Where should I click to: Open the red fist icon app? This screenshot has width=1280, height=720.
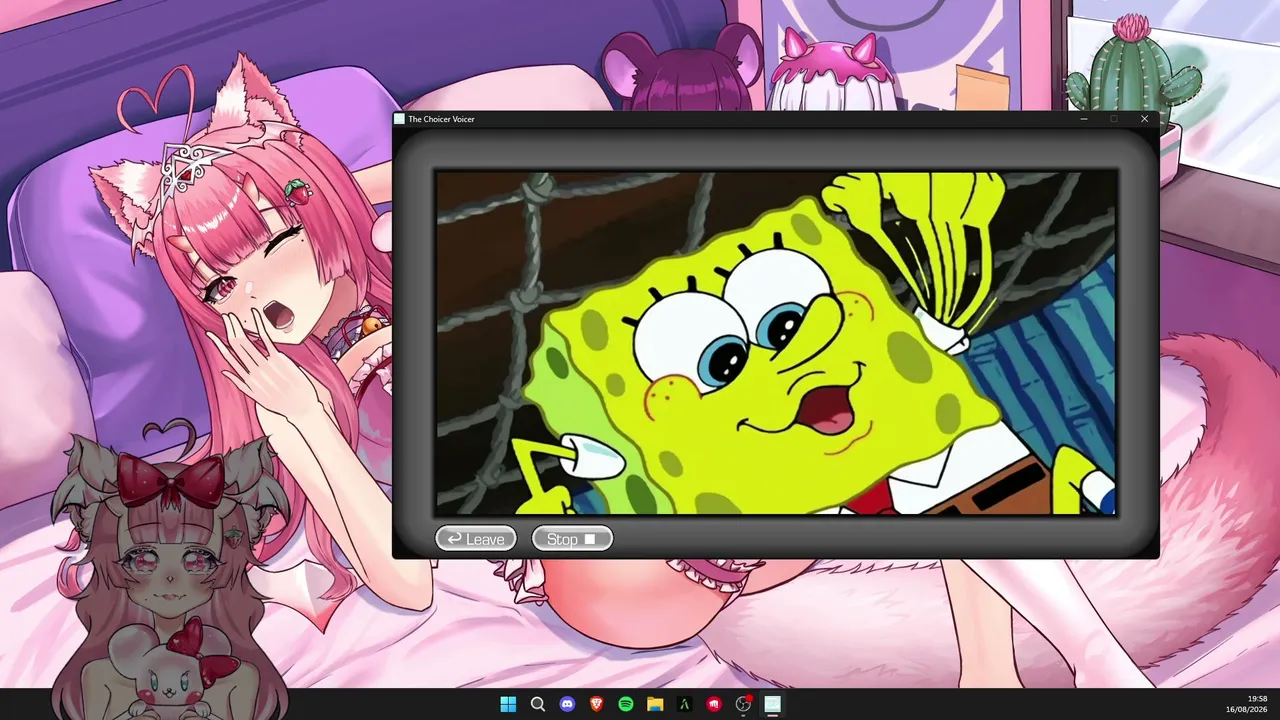click(x=714, y=704)
